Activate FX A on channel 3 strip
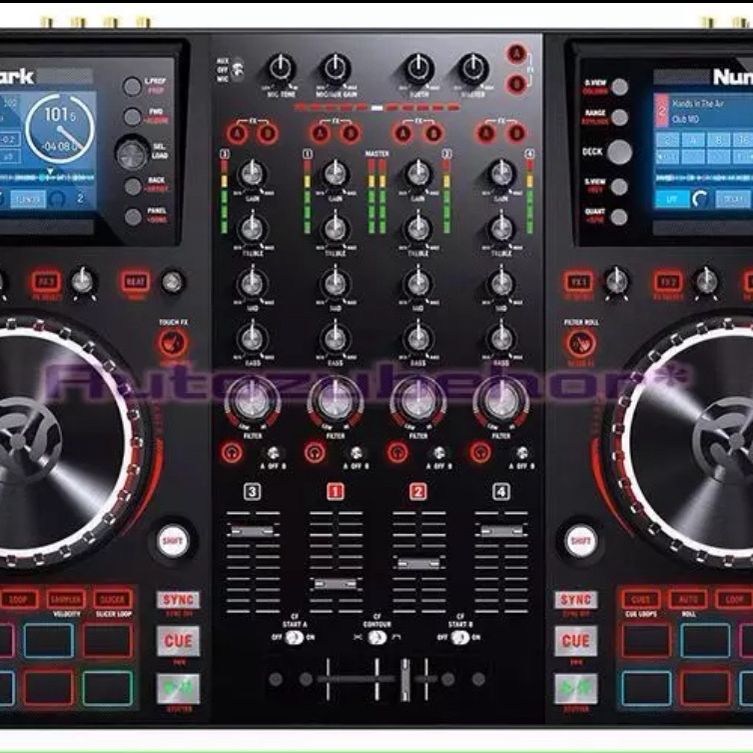The image size is (753, 753). pos(237,134)
